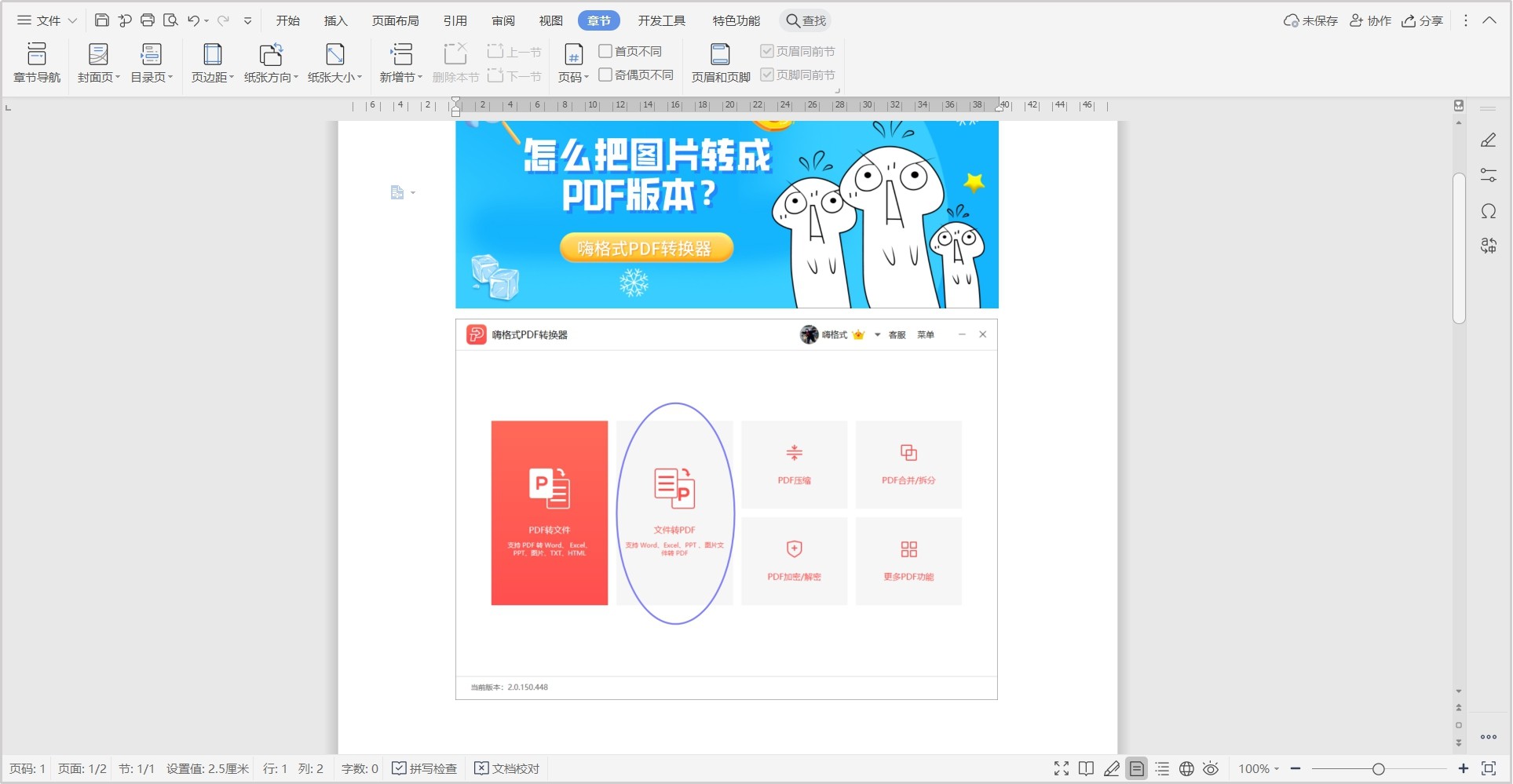Toggle 页脚同前节 checkbox
The width and height of the screenshot is (1513, 784).
[x=767, y=75]
